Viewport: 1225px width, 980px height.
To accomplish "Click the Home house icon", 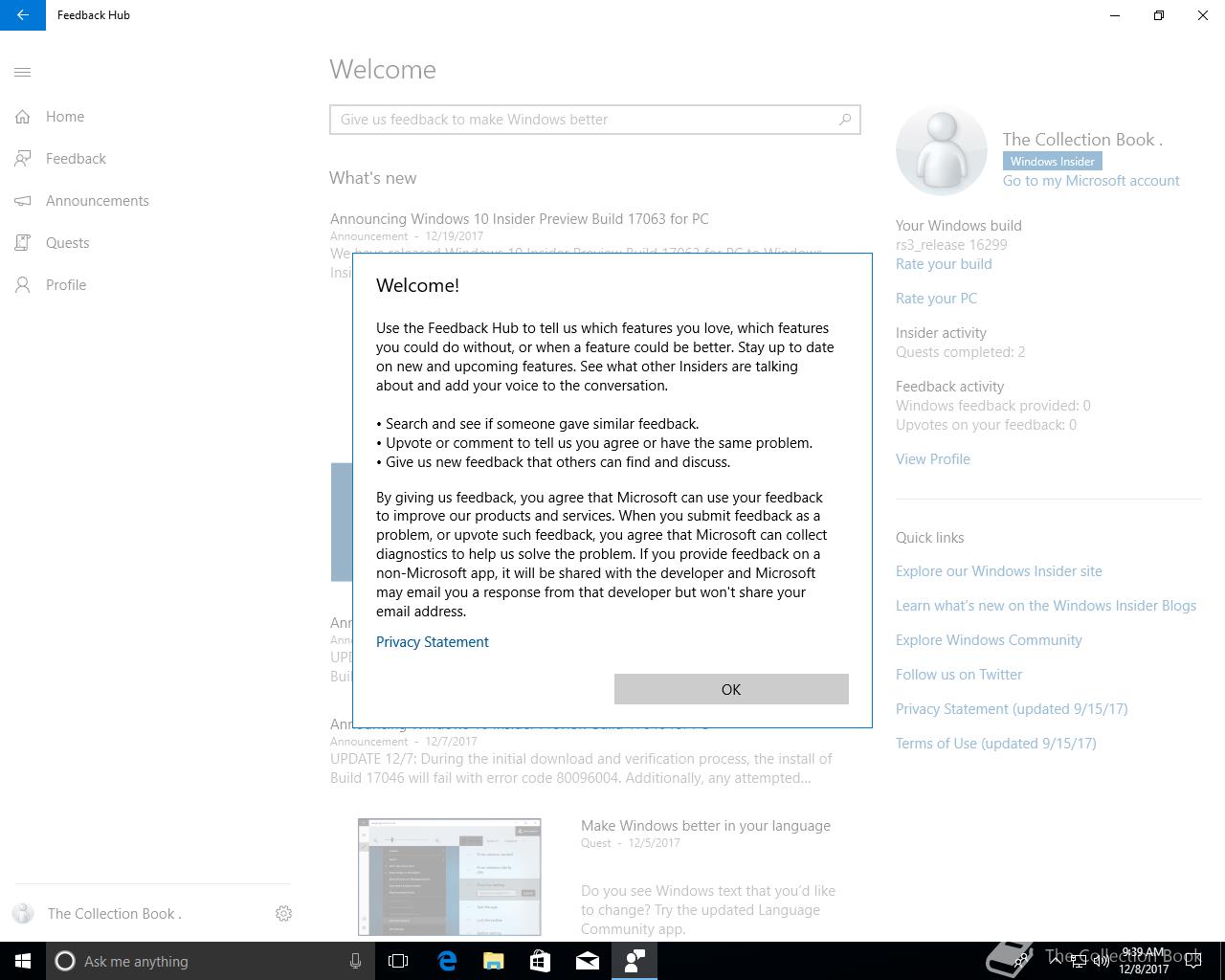I will coord(23,117).
